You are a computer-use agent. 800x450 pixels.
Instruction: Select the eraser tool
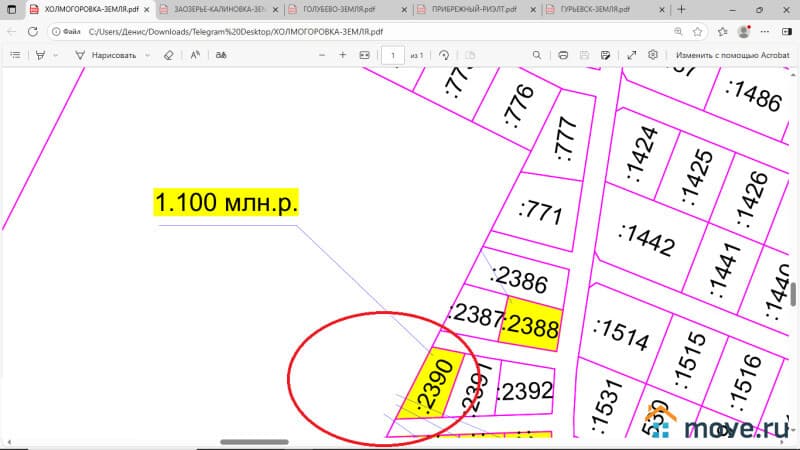click(168, 55)
